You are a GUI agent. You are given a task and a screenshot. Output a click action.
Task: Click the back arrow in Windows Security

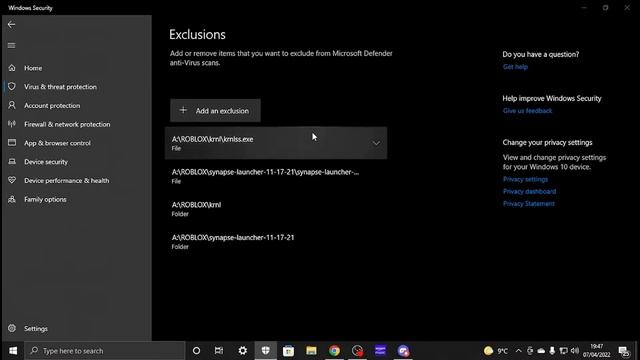pyautogui.click(x=11, y=24)
